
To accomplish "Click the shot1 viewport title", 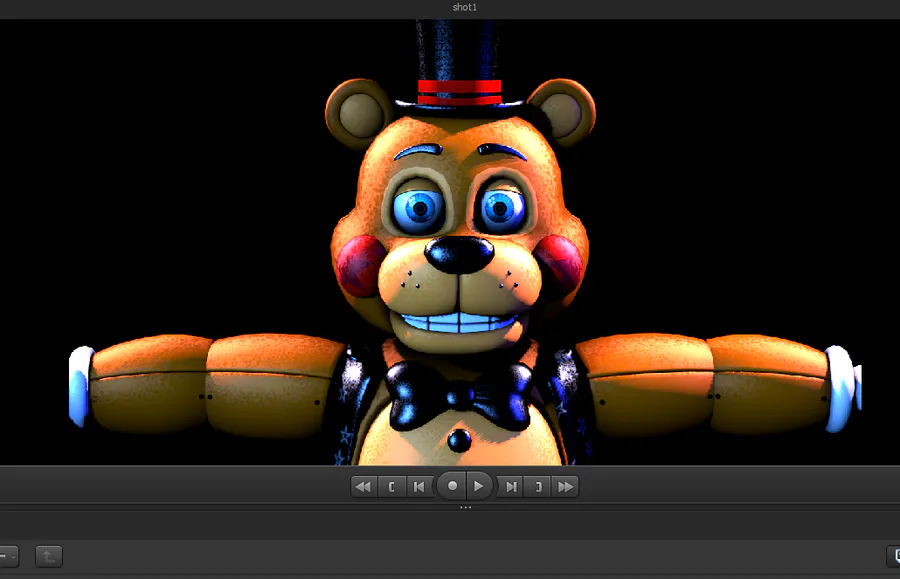I will pos(464,7).
